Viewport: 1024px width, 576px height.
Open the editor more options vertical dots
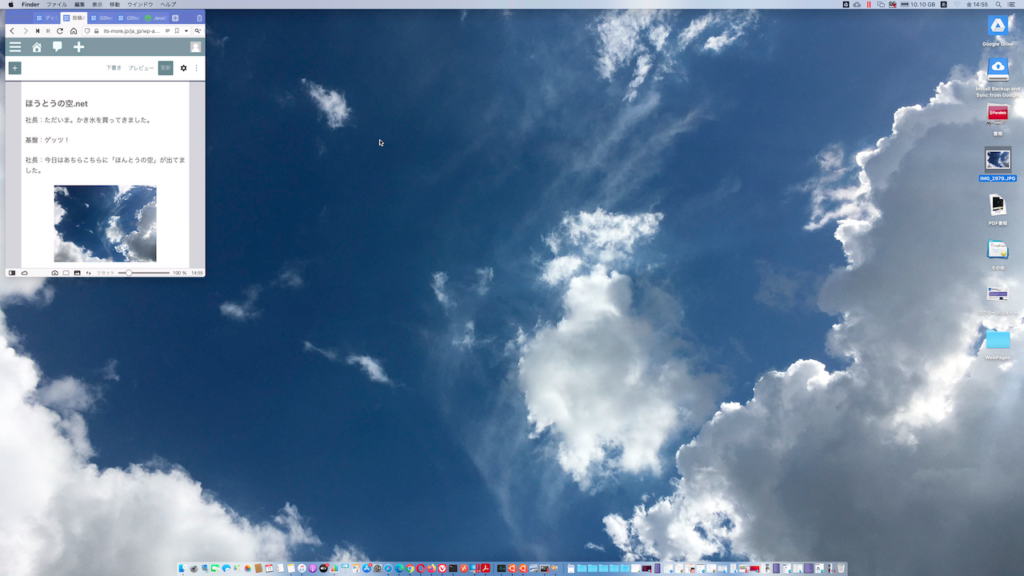click(196, 68)
